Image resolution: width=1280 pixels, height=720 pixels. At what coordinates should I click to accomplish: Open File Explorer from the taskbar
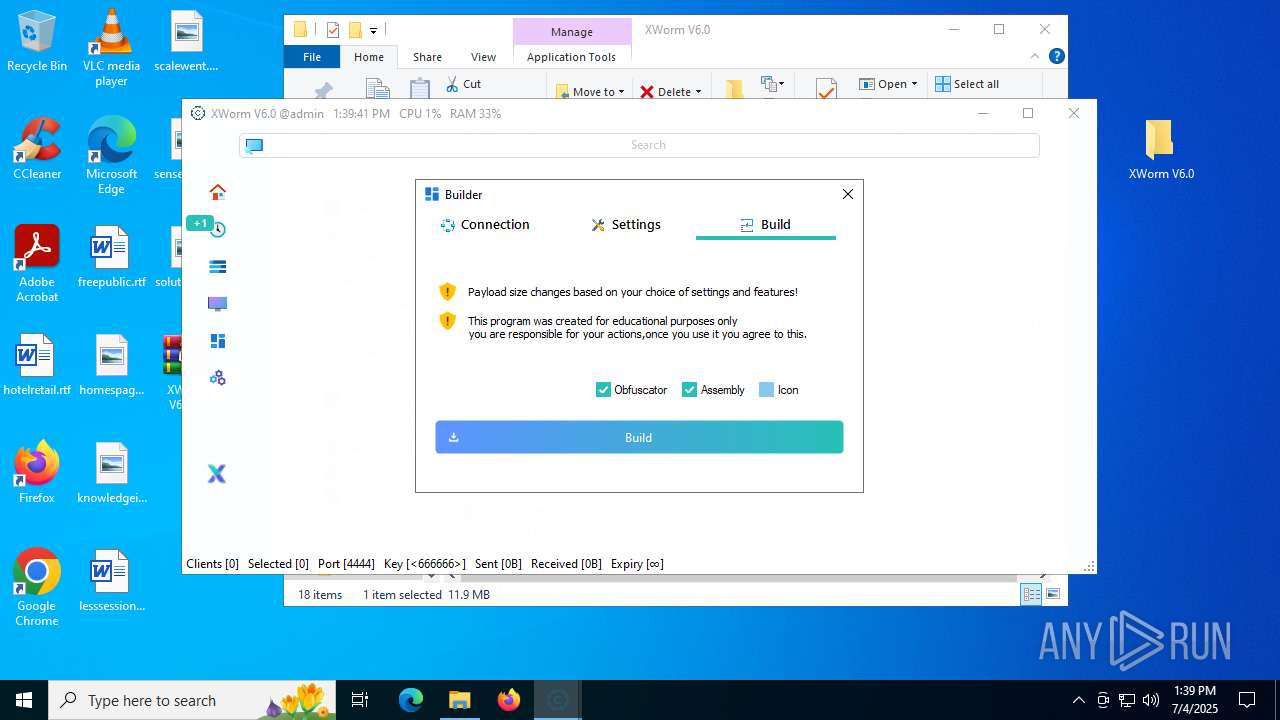(459, 700)
